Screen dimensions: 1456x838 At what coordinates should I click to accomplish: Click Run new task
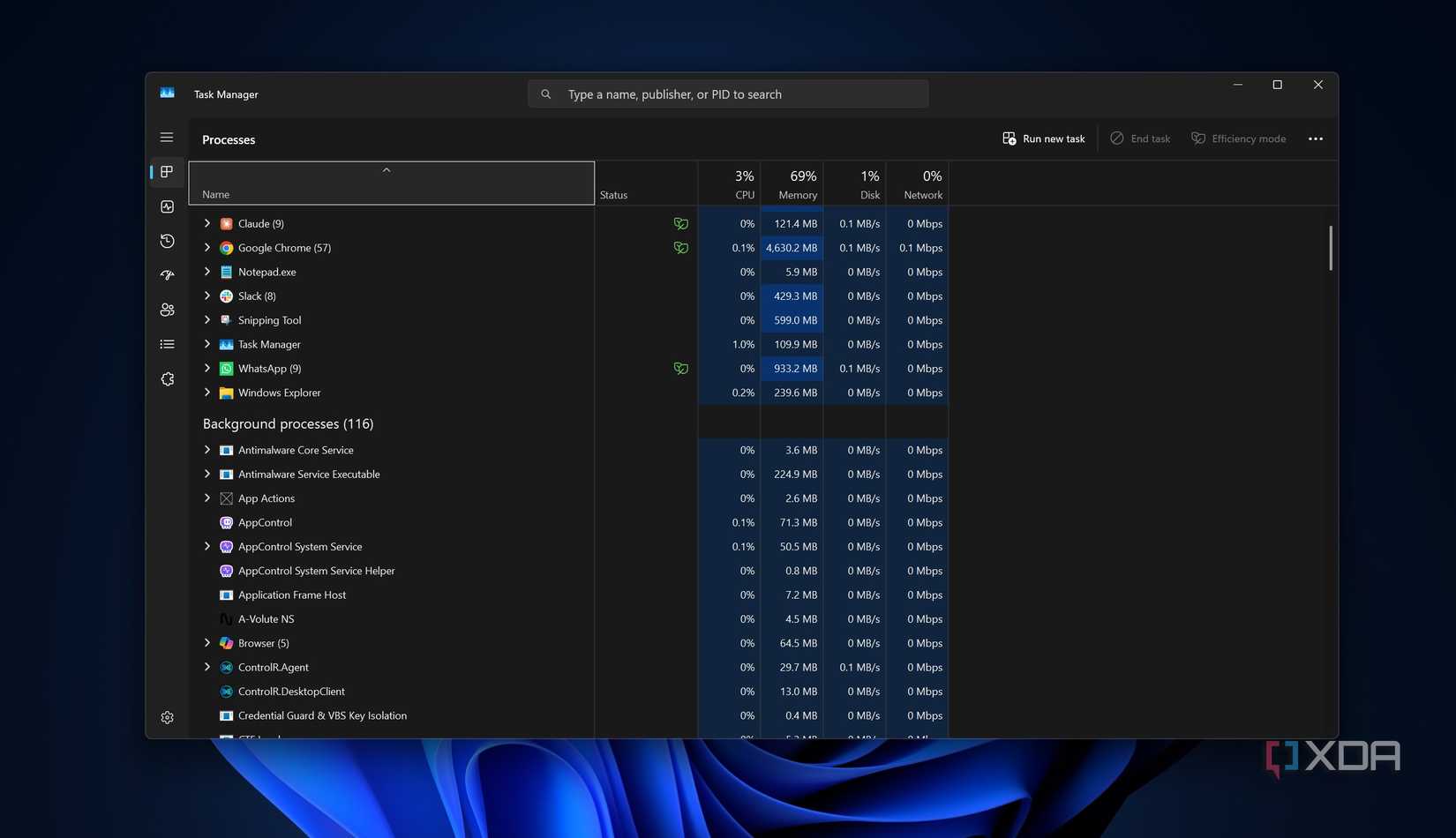point(1043,138)
